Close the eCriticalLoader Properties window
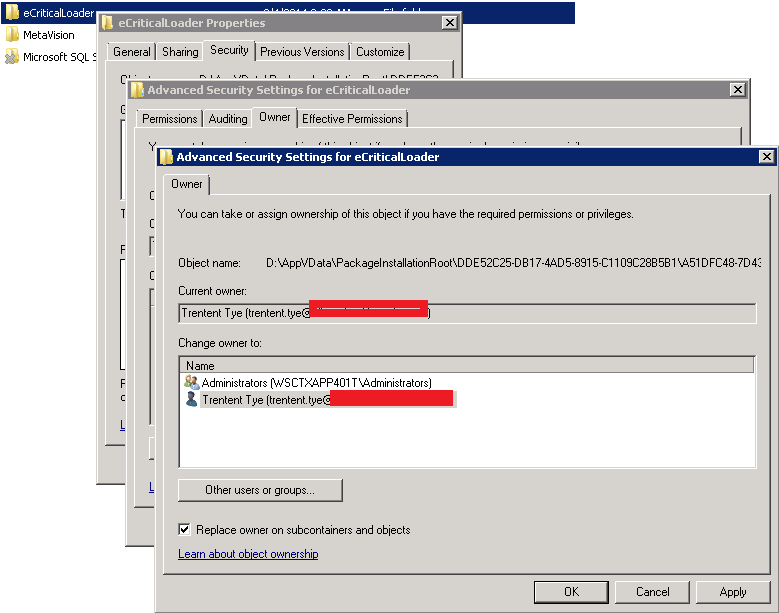Image resolution: width=779 pixels, height=613 pixels. tap(449, 23)
